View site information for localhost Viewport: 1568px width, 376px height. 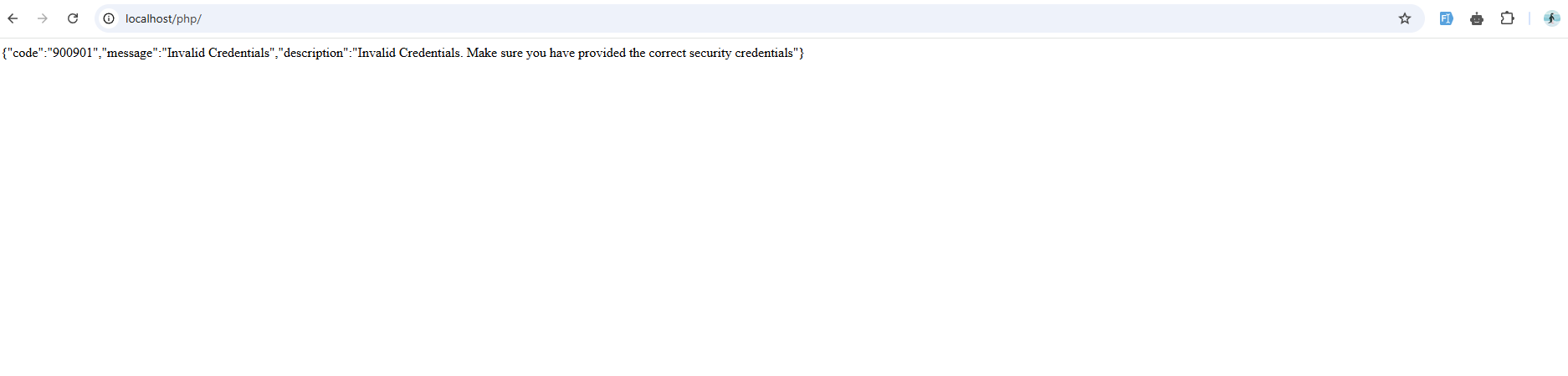pyautogui.click(x=109, y=18)
